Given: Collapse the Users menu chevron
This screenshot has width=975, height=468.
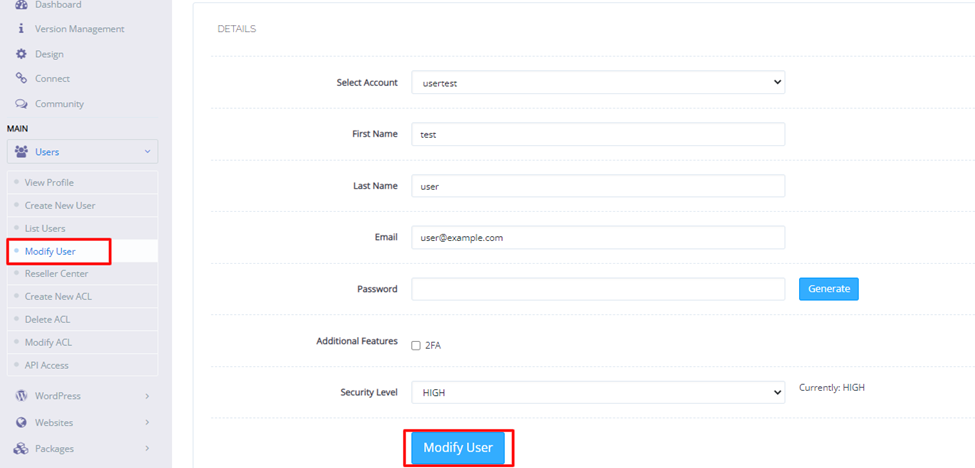Looking at the screenshot, I should point(147,152).
